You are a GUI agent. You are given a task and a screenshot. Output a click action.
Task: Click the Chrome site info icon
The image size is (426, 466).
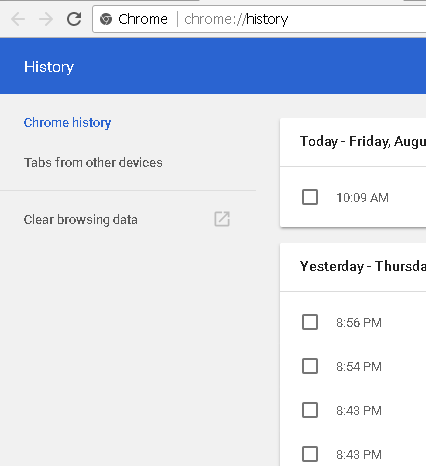106,19
